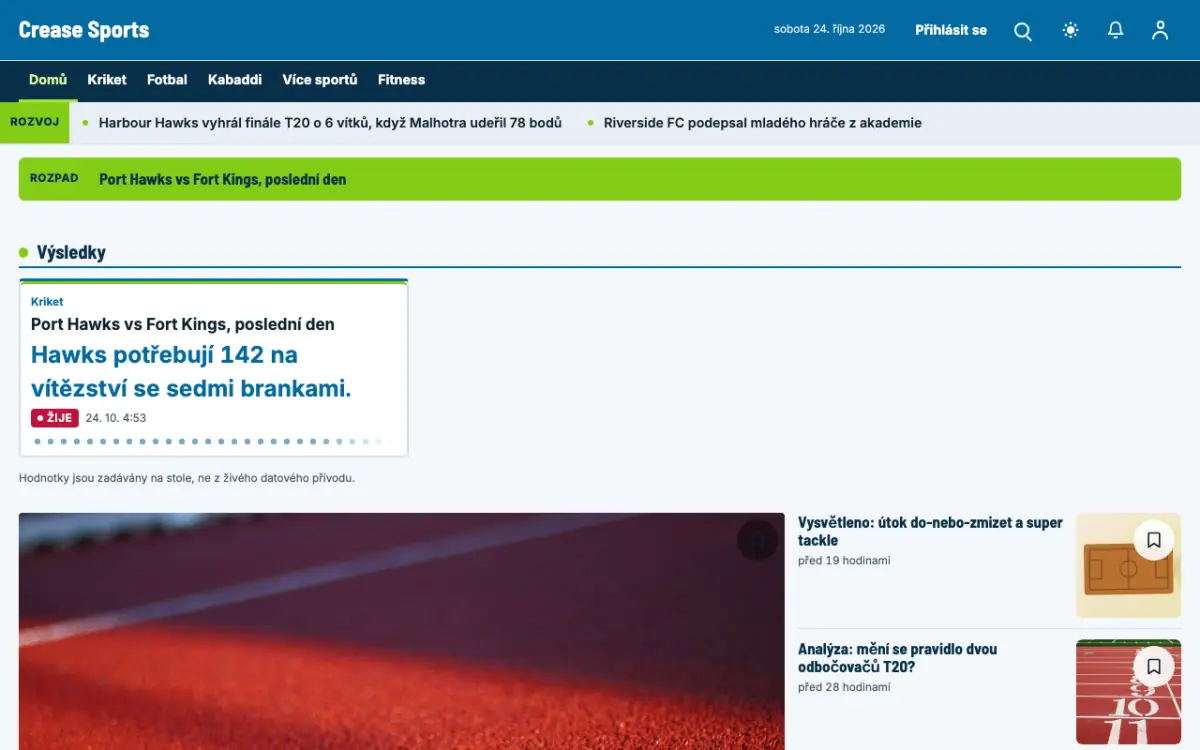Screen dimensions: 1200x750
Task: Open the Riverside FC ticker headline
Action: point(763,123)
